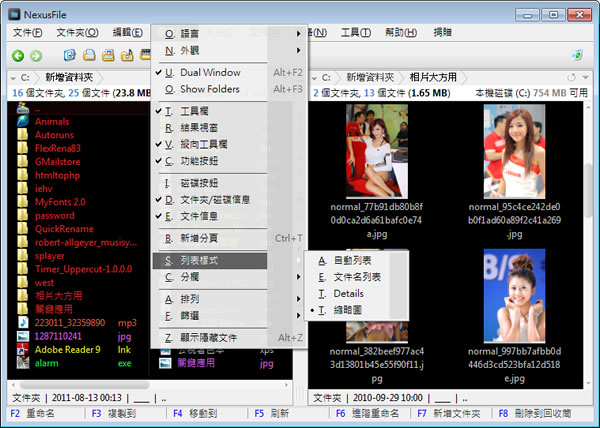Go back with the green left arrow
The image size is (600, 428).
(x=18, y=56)
